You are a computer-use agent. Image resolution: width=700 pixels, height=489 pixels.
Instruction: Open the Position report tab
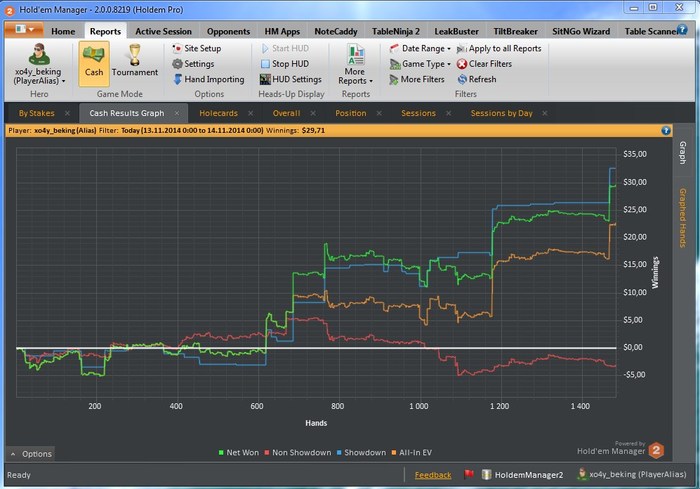coord(350,113)
